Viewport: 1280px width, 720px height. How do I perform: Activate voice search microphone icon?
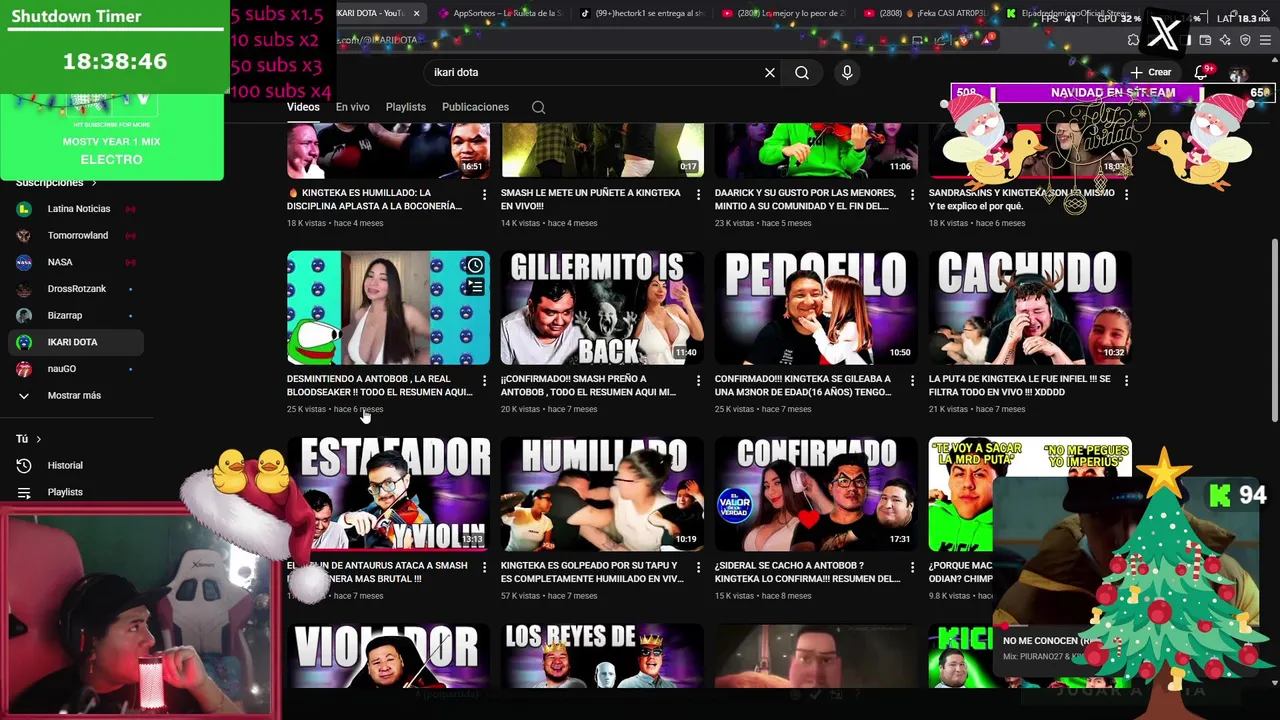[847, 73]
